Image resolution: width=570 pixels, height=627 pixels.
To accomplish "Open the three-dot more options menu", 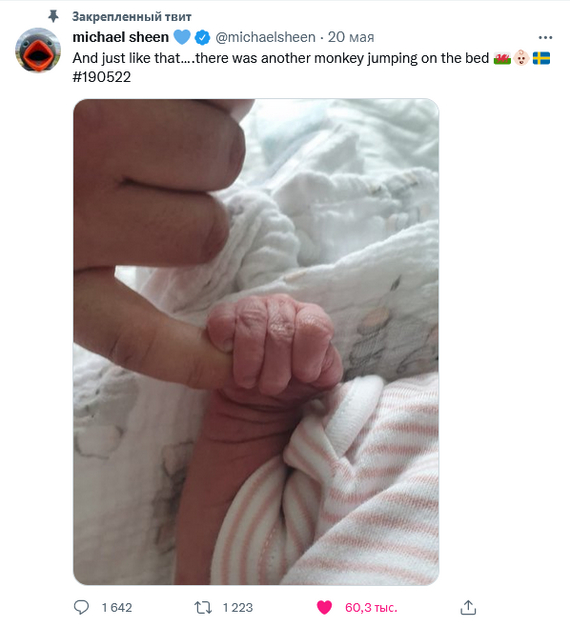I will pyautogui.click(x=545, y=38).
